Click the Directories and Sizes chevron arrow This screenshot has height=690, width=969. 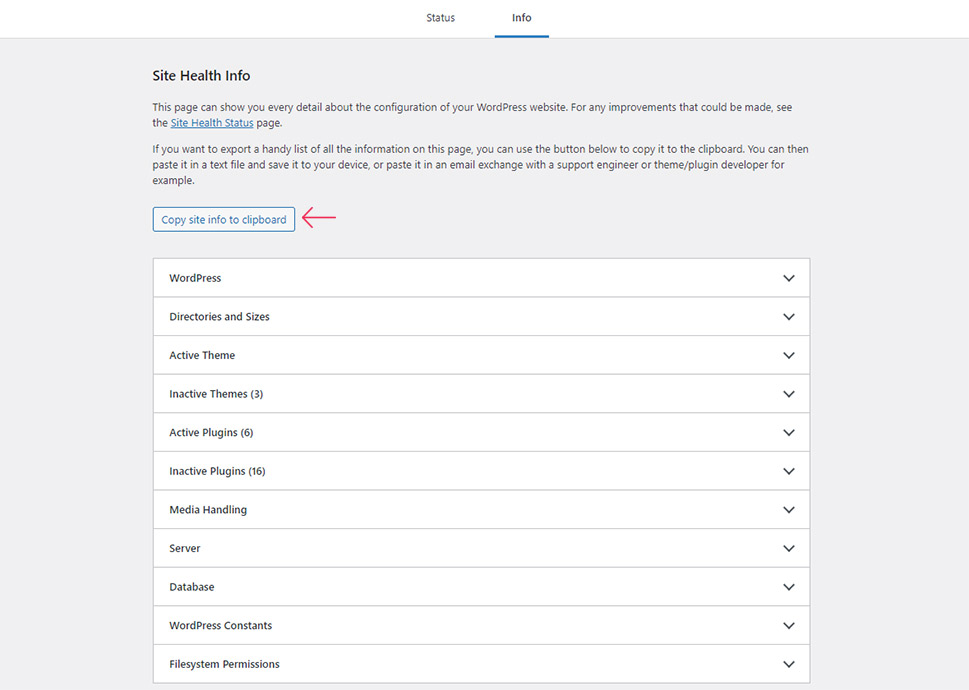tap(789, 317)
